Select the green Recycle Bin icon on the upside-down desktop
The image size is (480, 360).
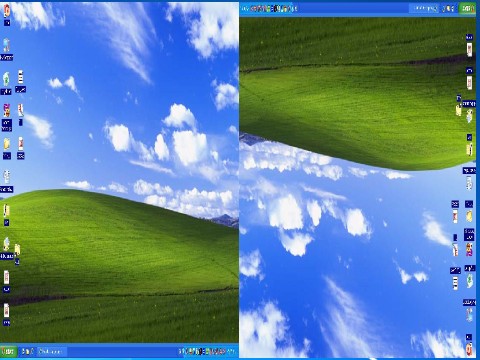[x=470, y=281]
